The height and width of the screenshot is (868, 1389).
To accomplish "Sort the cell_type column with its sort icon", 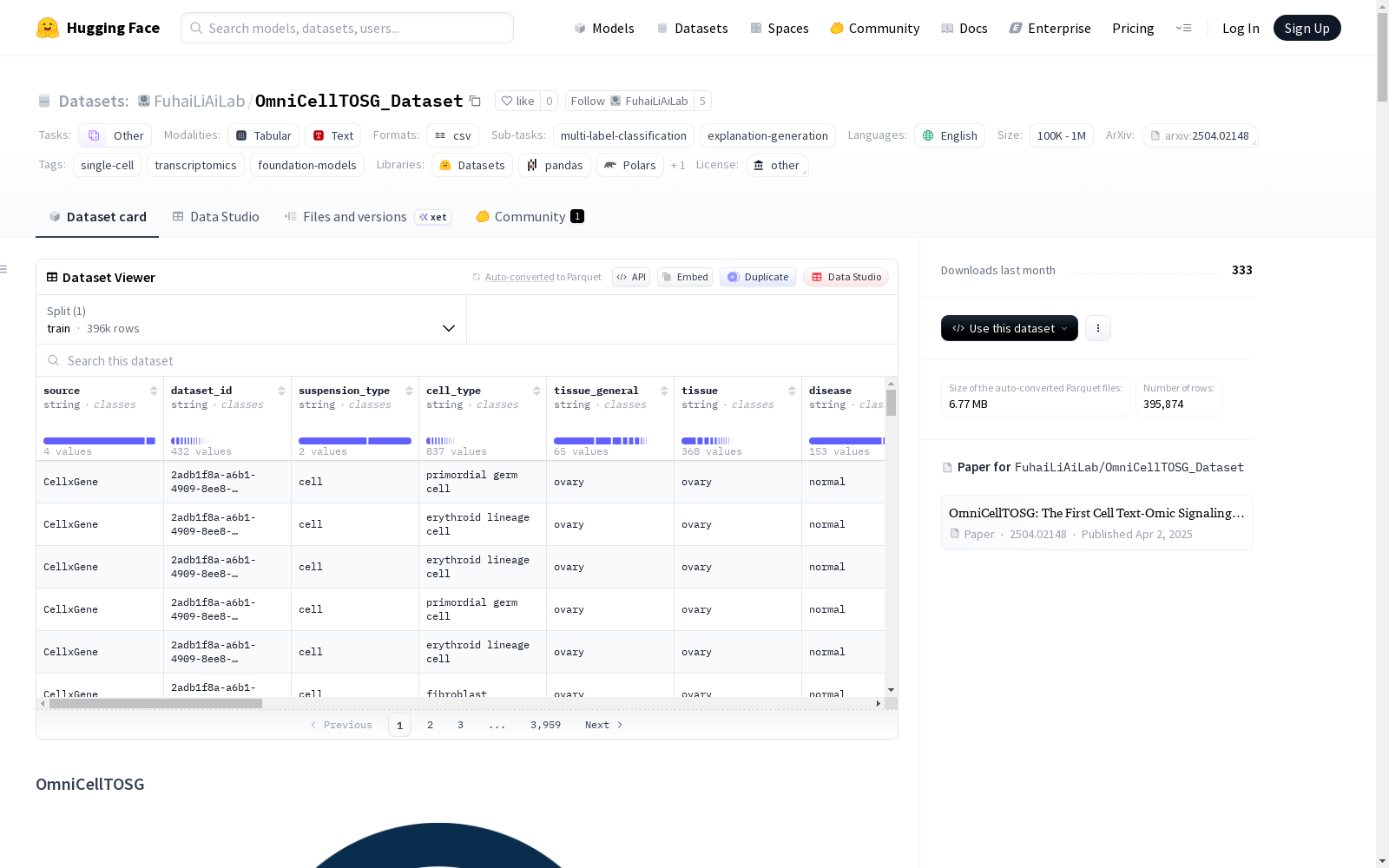I will (x=537, y=391).
